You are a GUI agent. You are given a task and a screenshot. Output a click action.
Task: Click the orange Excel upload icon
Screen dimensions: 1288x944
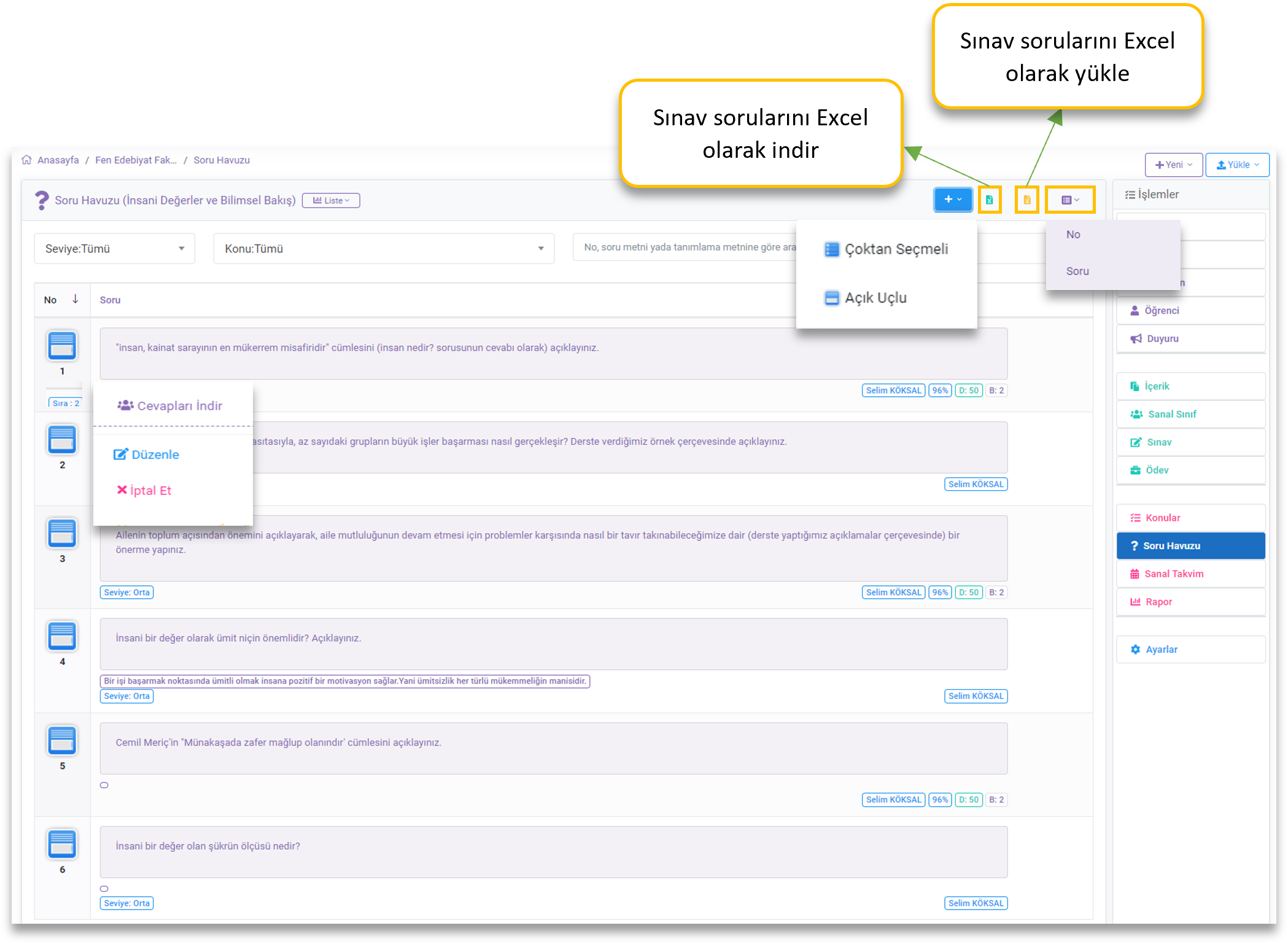1026,200
